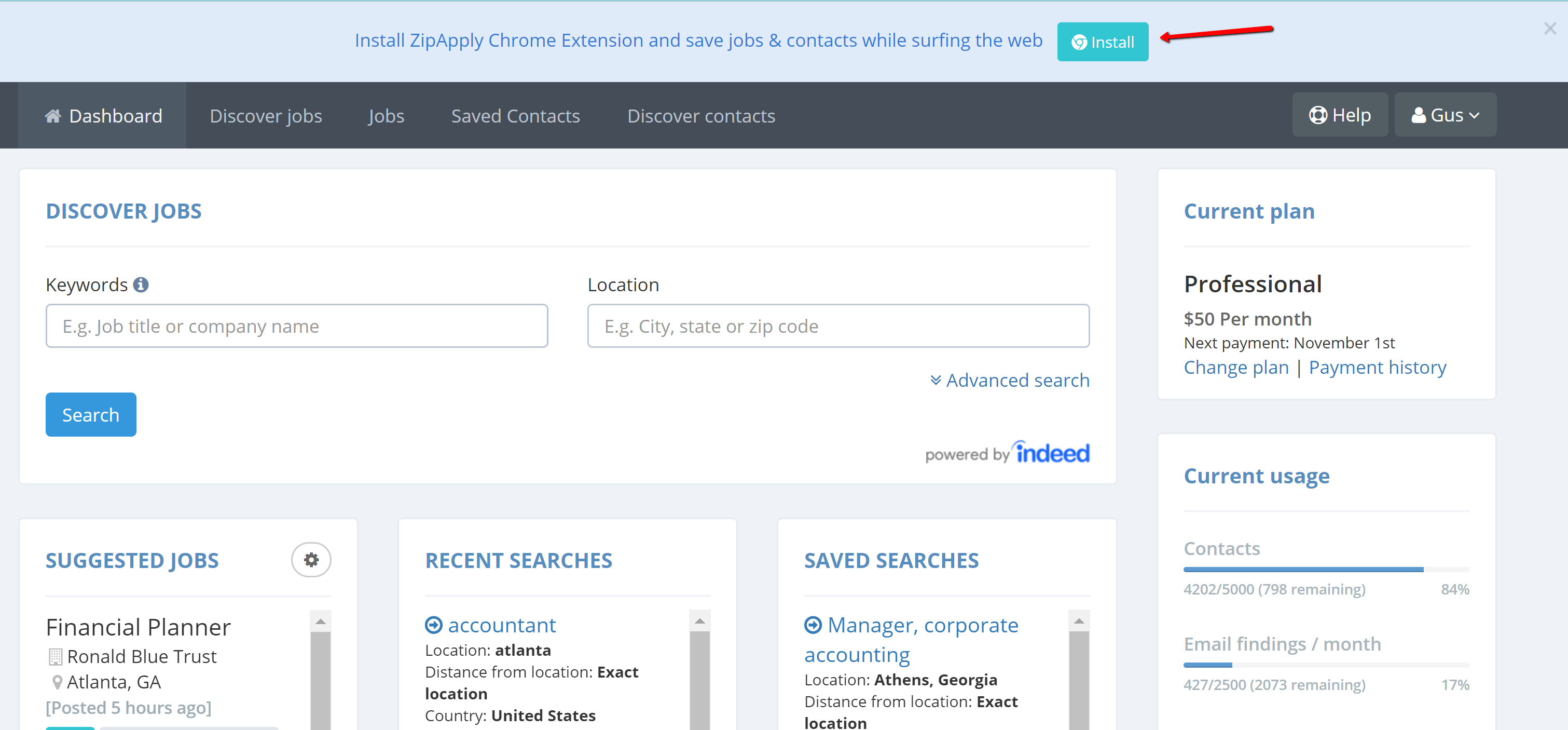Image resolution: width=1568 pixels, height=730 pixels.
Task: Close the extension install banner
Action: pyautogui.click(x=1549, y=28)
